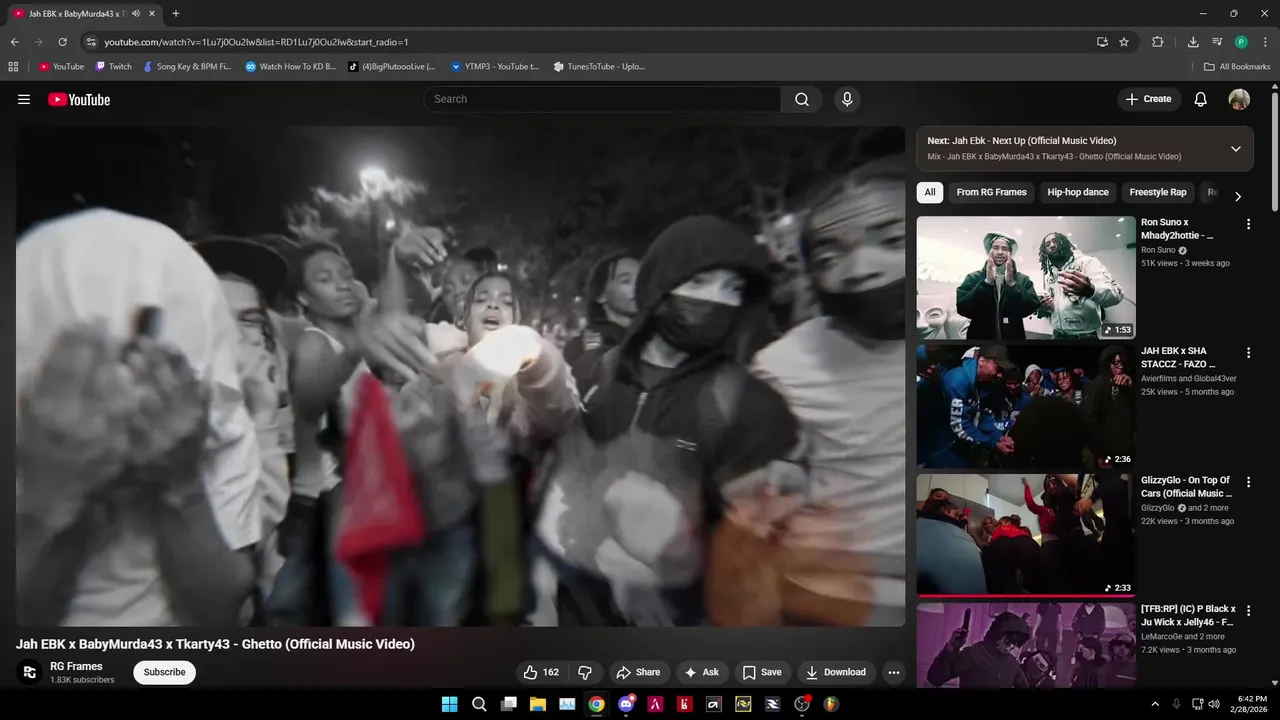Open Windows Start menu
This screenshot has width=1280, height=720.
tap(450, 704)
